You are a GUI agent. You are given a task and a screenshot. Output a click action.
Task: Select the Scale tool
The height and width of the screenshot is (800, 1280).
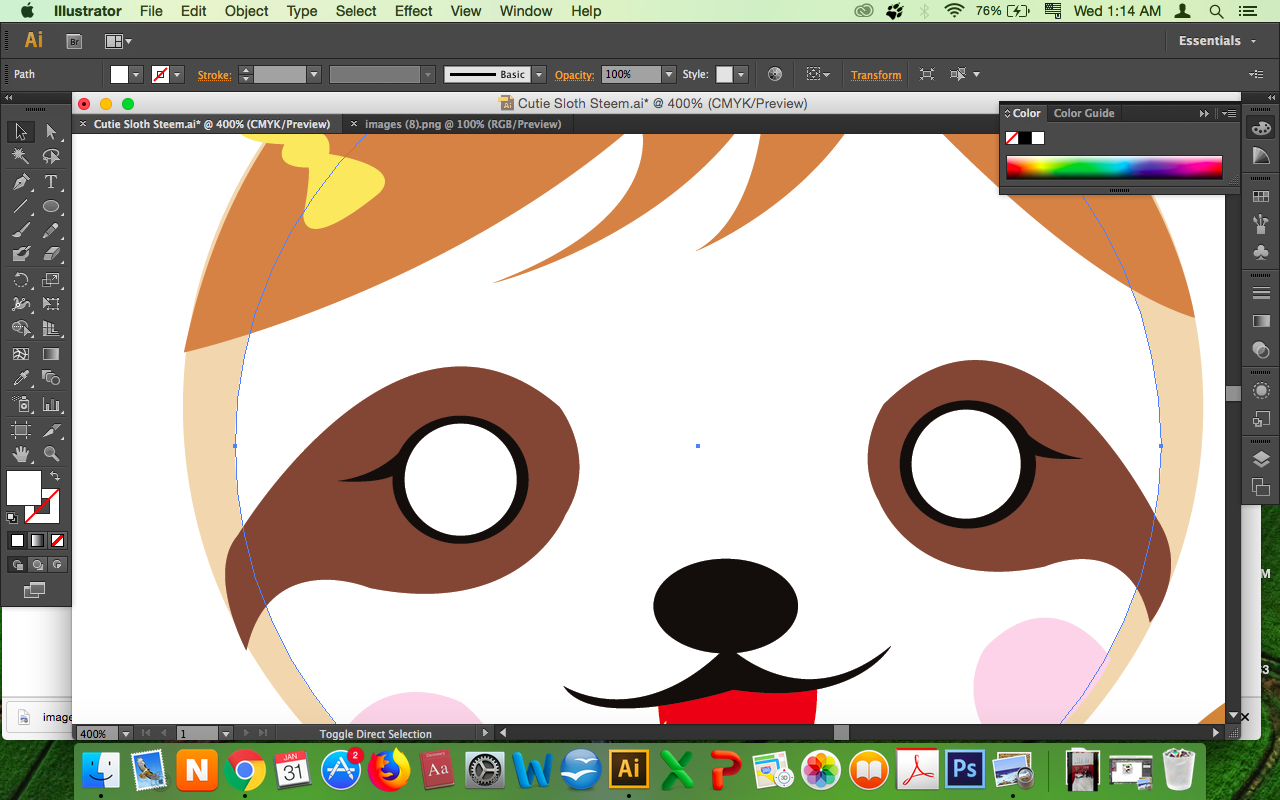[x=51, y=281]
